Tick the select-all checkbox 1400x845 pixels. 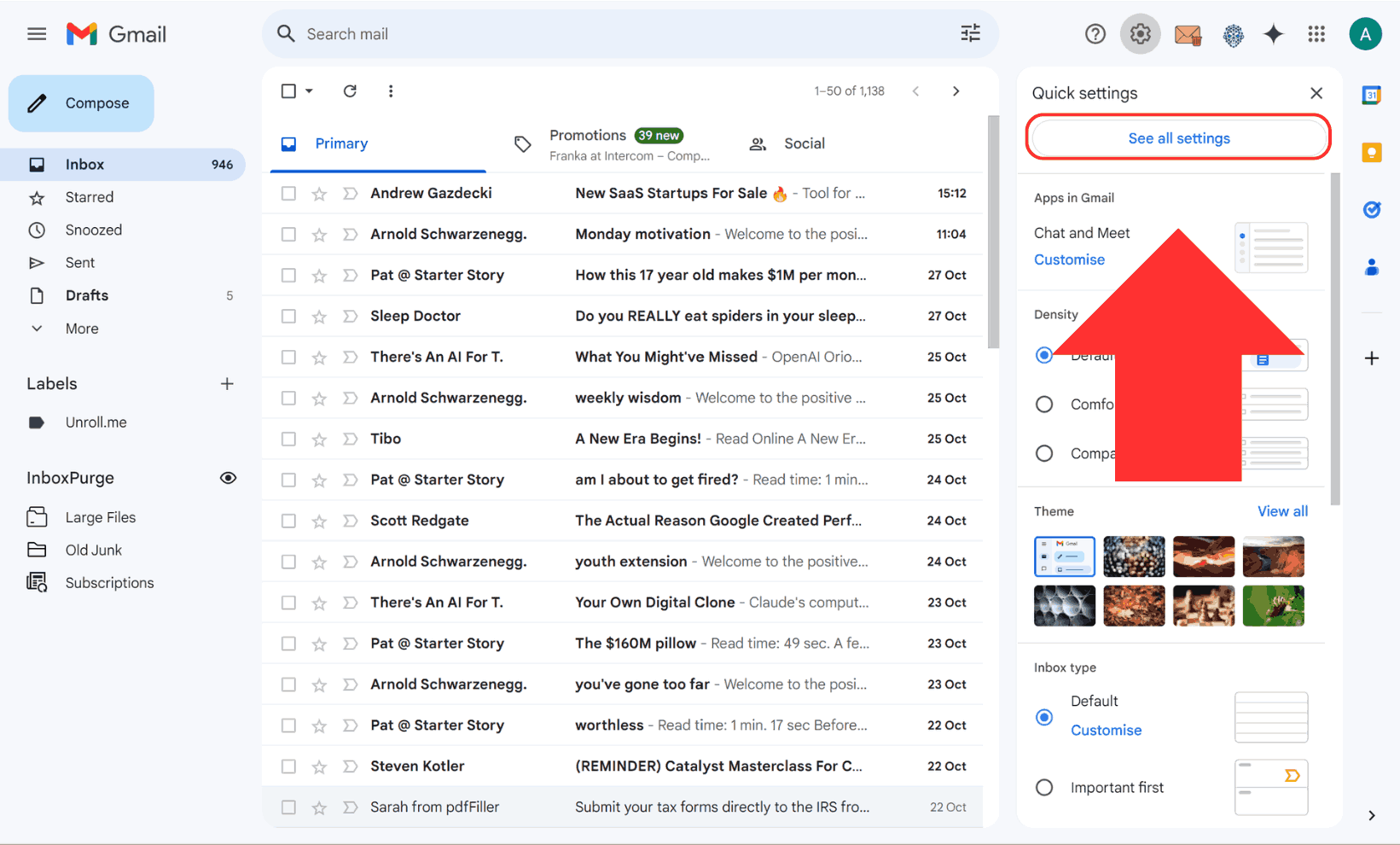(288, 90)
